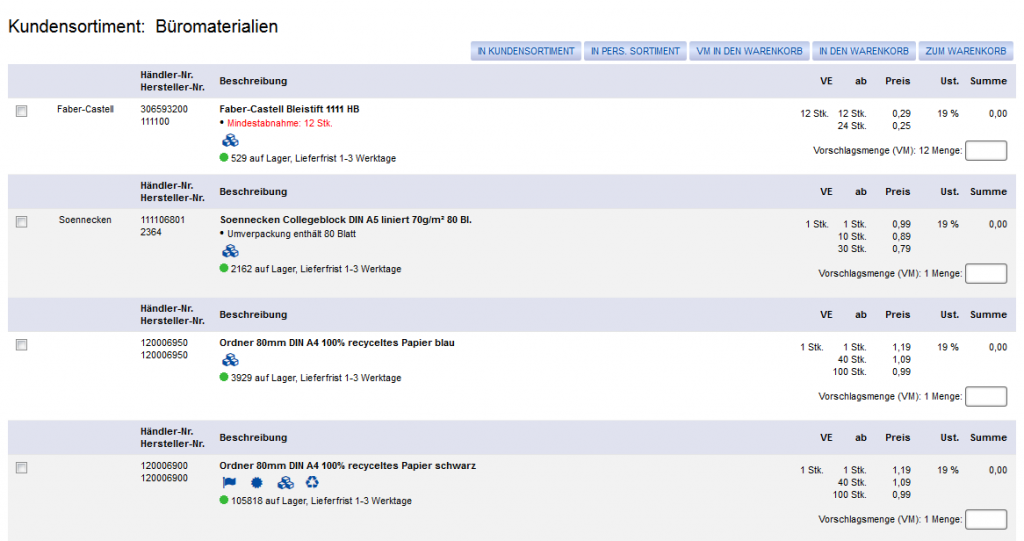Focus the Menge field for Soennecken Collegeblock
This screenshot has width=1024, height=541.
pos(986,274)
